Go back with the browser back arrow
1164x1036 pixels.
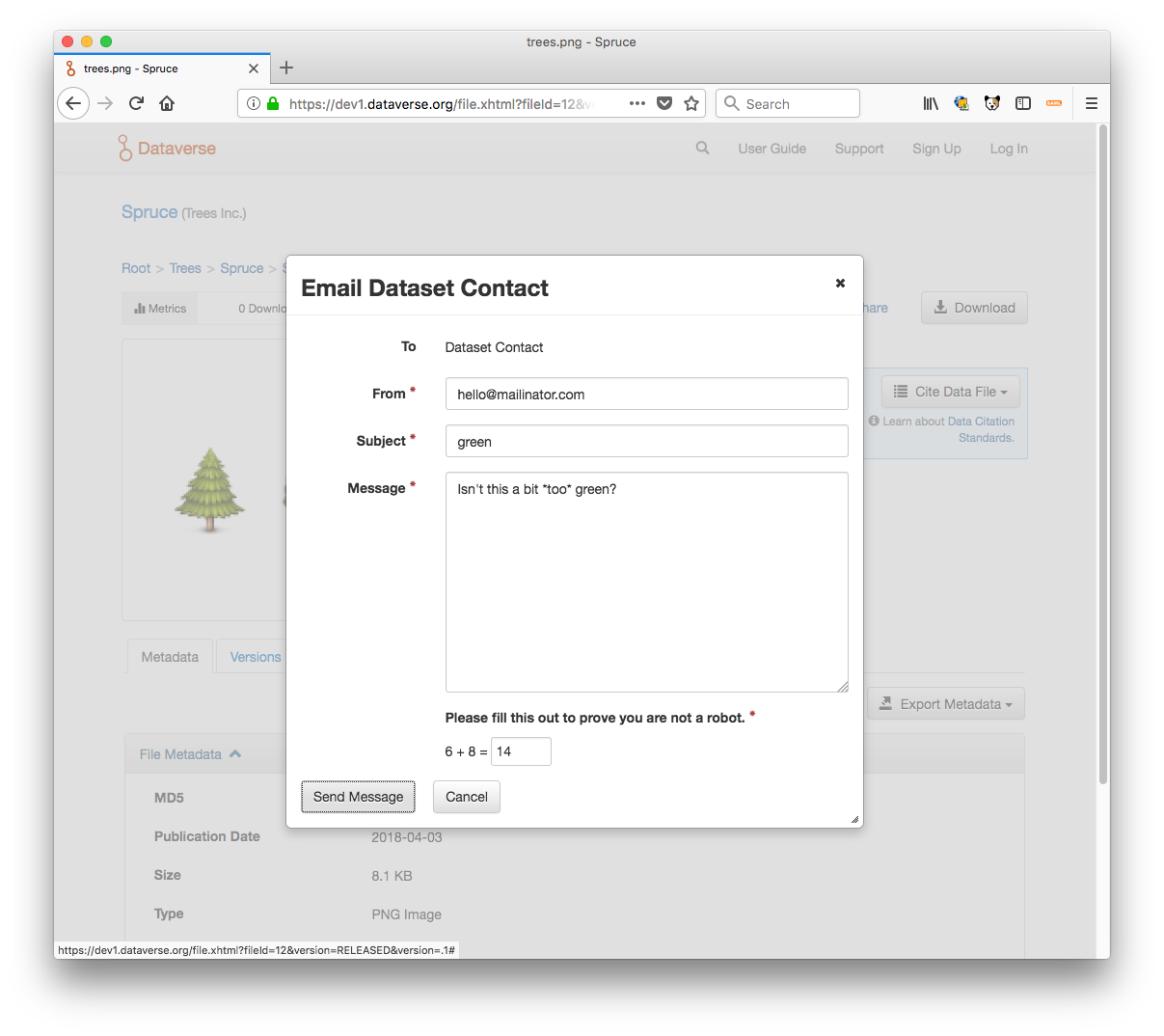click(x=73, y=103)
